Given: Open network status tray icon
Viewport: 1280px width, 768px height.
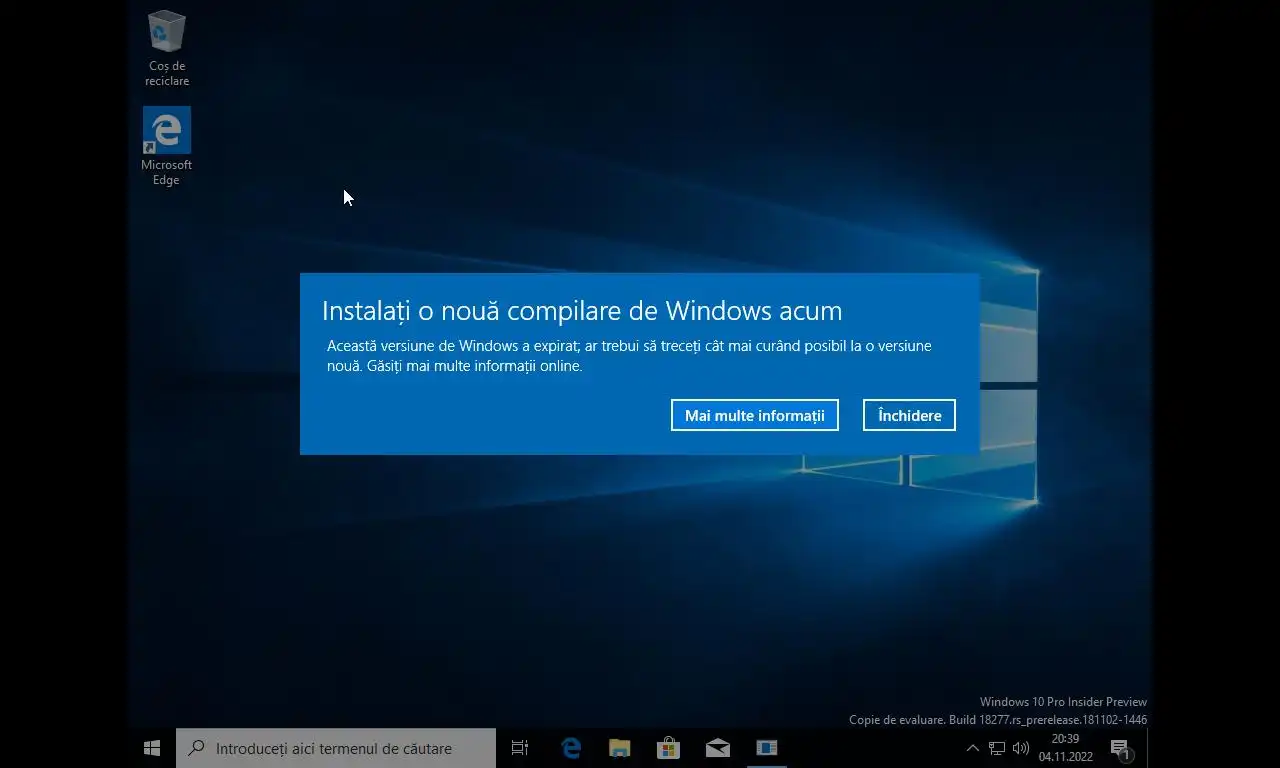Looking at the screenshot, I should tap(997, 748).
